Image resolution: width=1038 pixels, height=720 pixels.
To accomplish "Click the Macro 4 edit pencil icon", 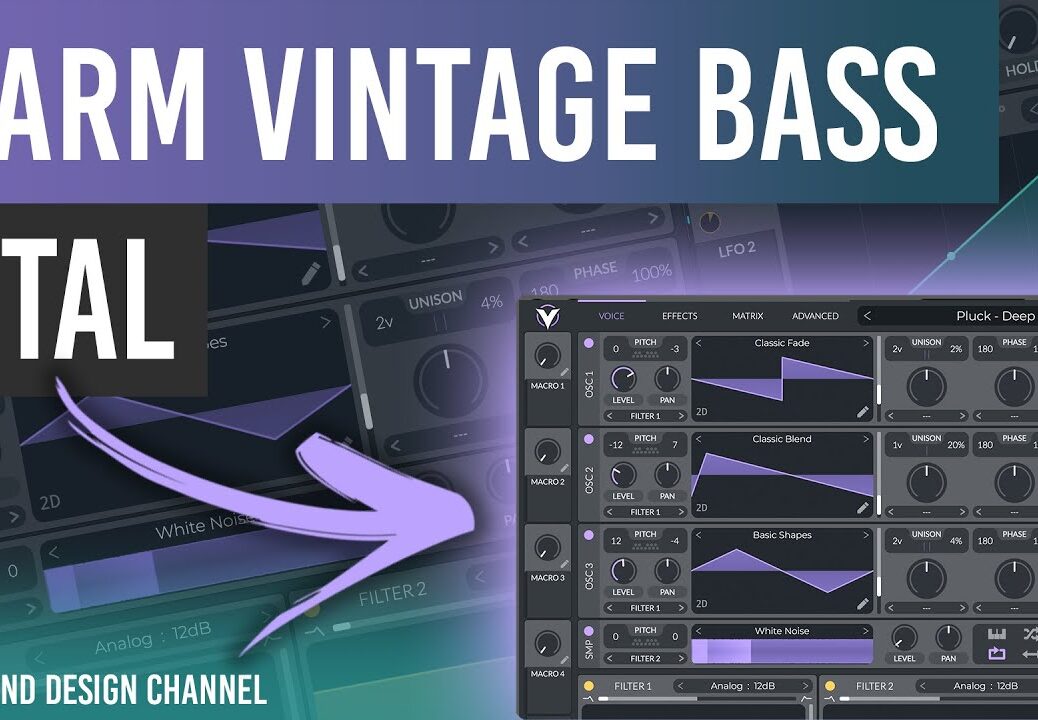I will 564,660.
